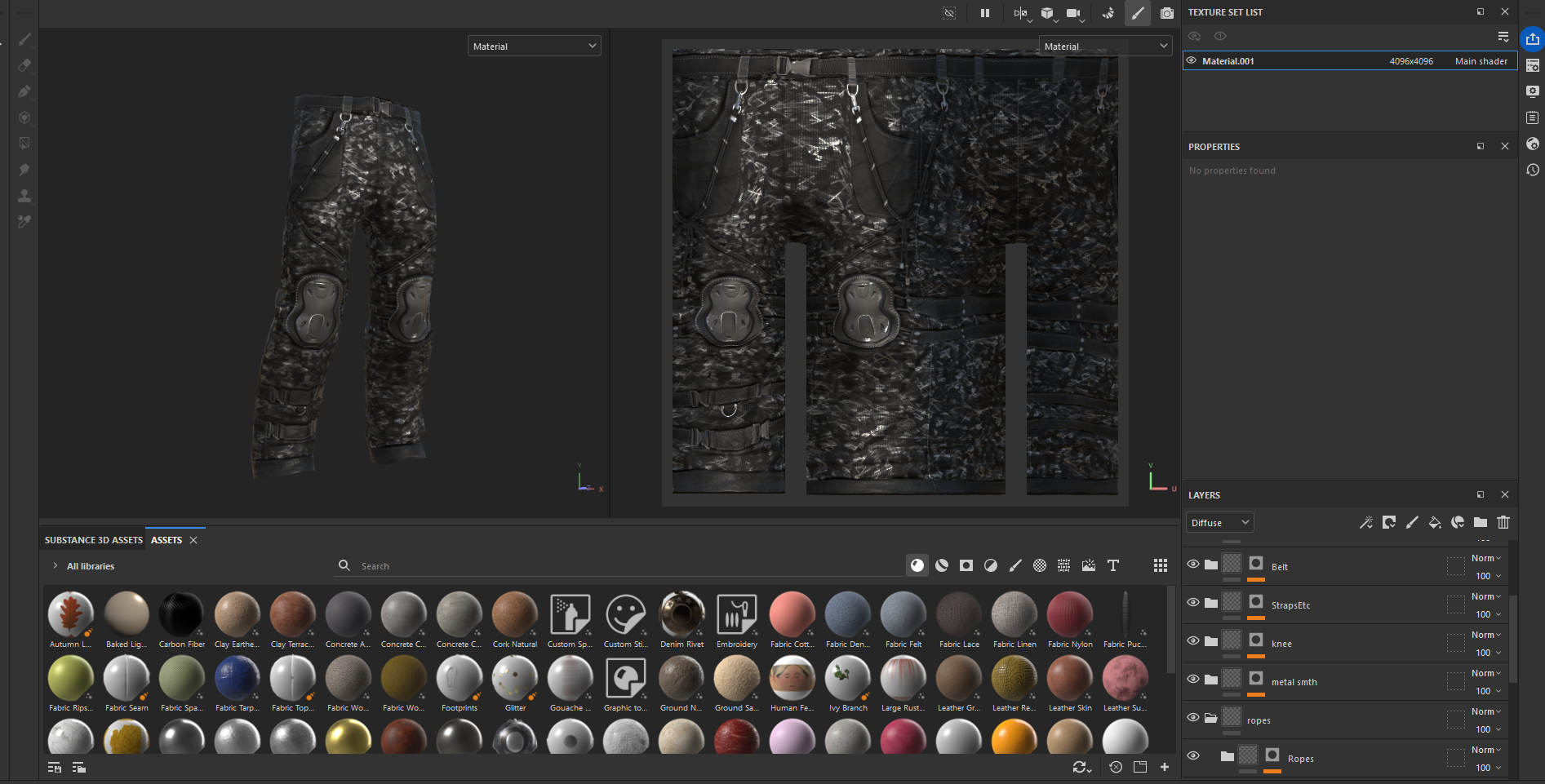Viewport: 1545px width, 784px height.
Task: Open the History icon in right sidebar
Action: tap(1533, 170)
